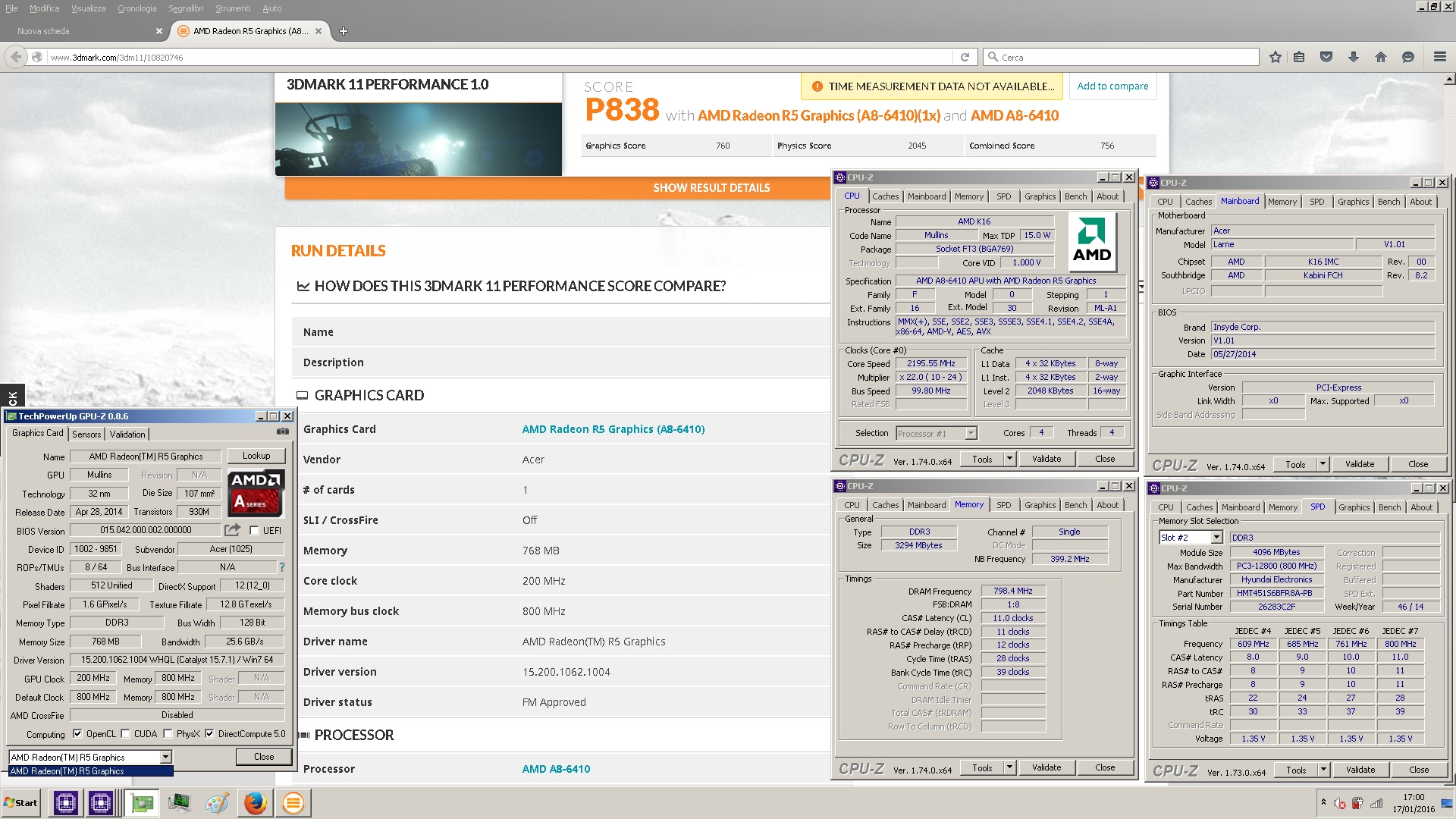Screen dimensions: 1456x819
Task: Click the search magnifier icon
Action: pos(992,57)
